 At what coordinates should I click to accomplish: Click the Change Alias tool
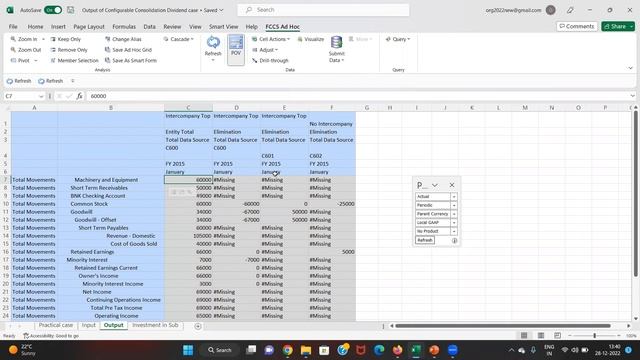coord(123,39)
